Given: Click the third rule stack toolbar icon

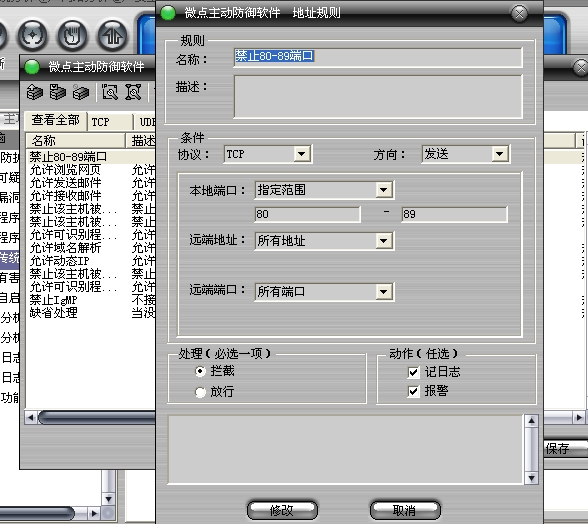Looking at the screenshot, I should click(81, 92).
